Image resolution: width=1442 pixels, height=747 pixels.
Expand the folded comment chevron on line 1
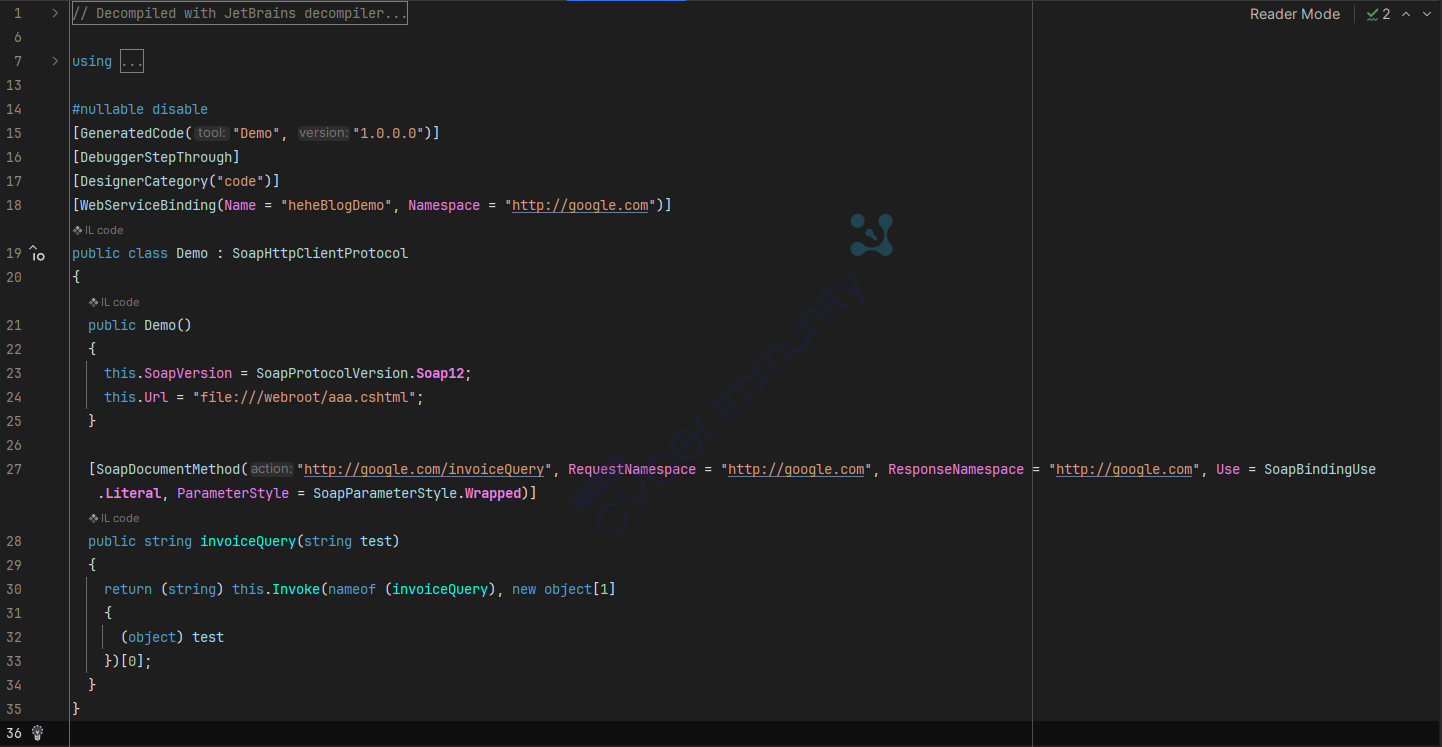pyautogui.click(x=55, y=13)
